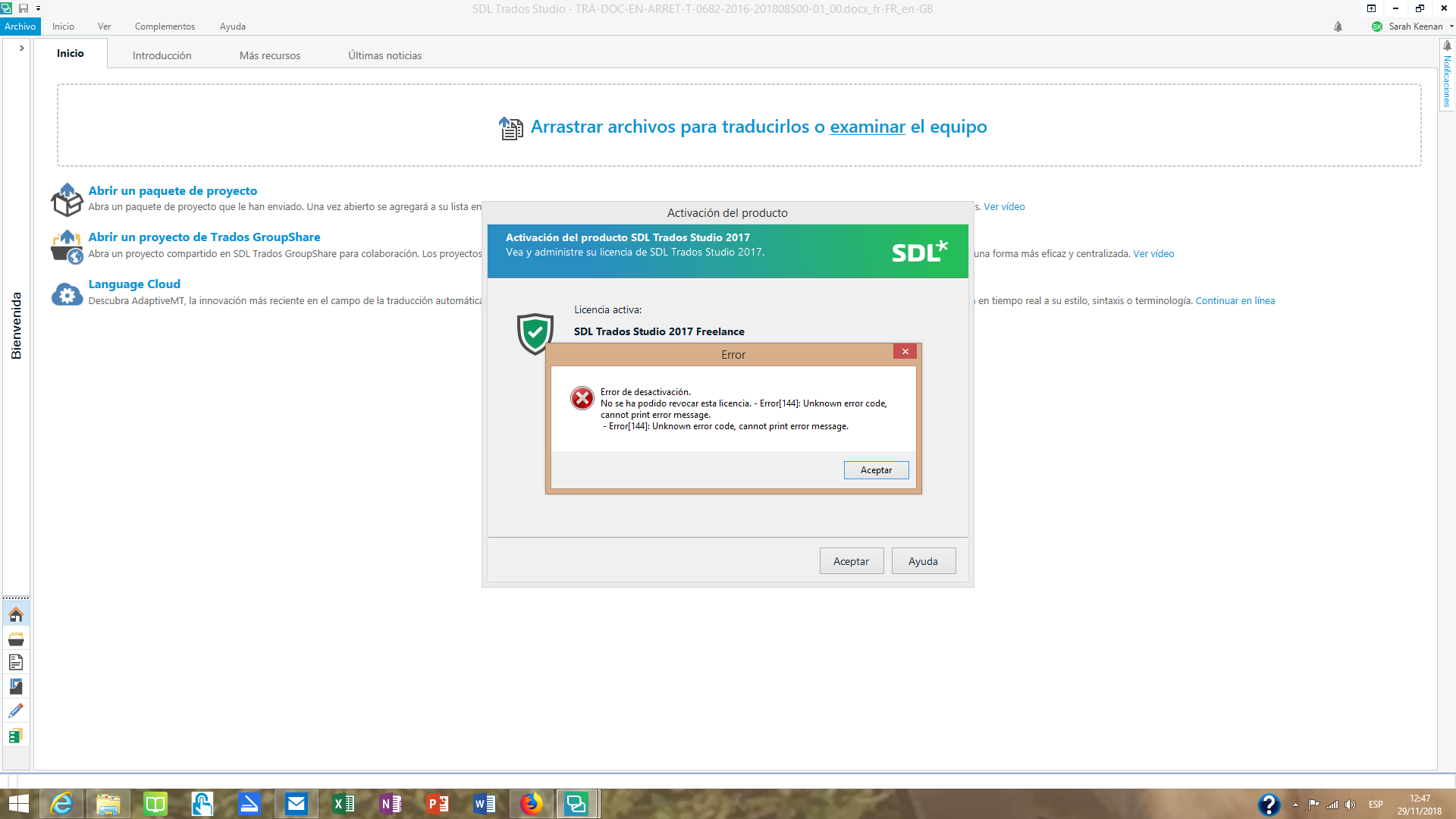Open the Bienvenida home view
1456x819 pixels.
point(17,614)
